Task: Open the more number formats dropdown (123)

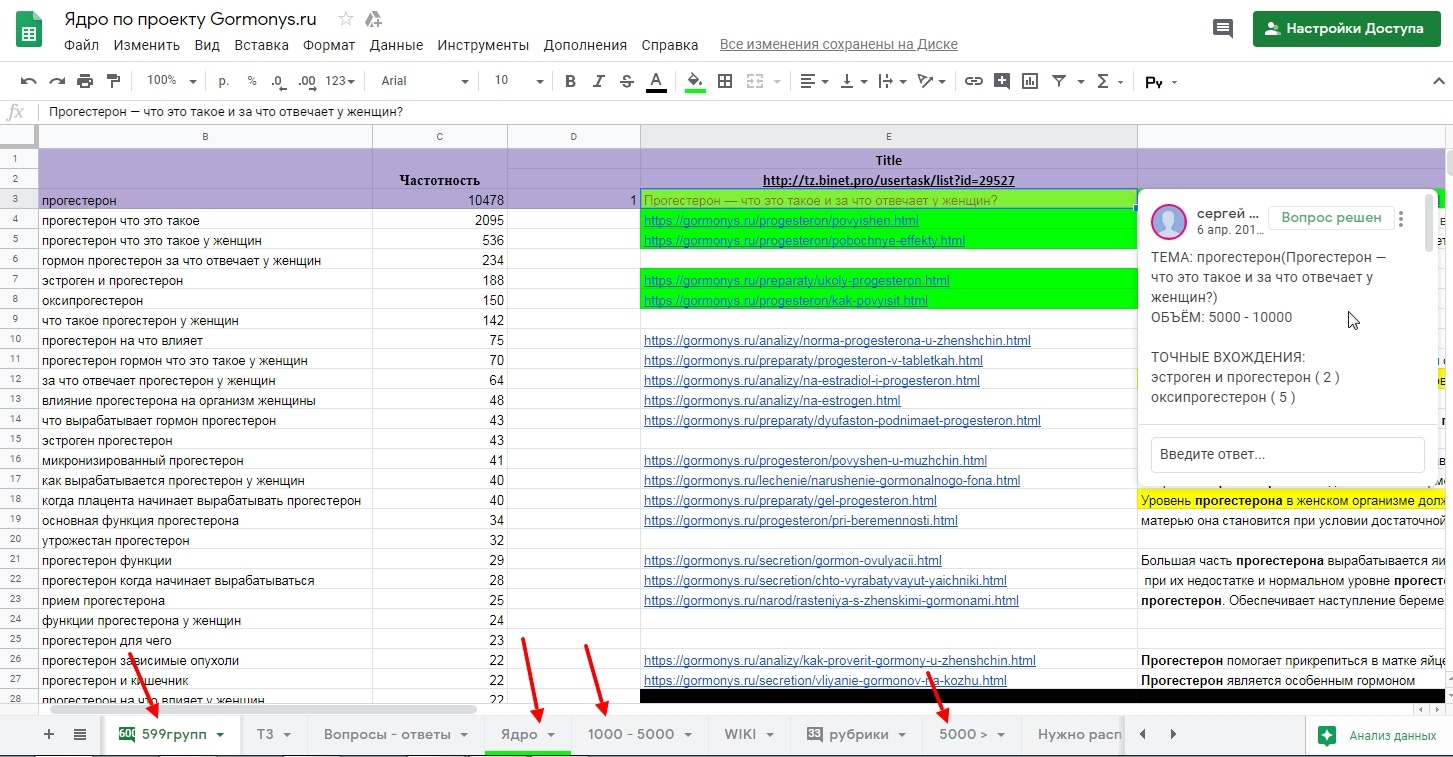Action: (341, 81)
